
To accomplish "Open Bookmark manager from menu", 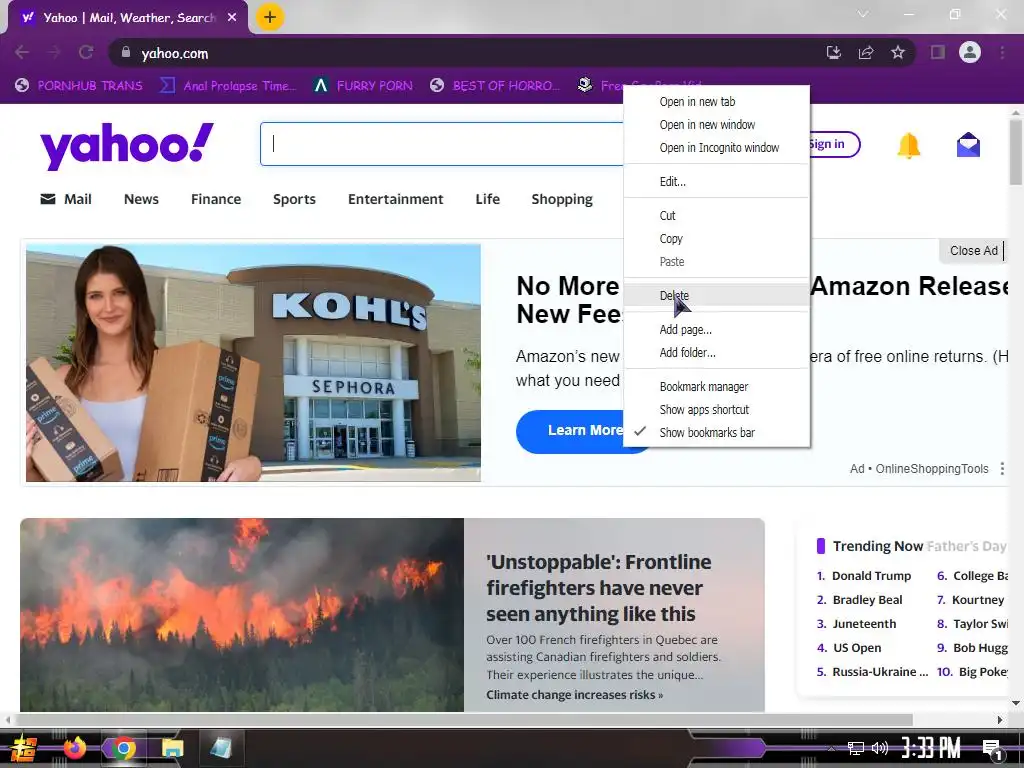I will [x=716, y=387].
